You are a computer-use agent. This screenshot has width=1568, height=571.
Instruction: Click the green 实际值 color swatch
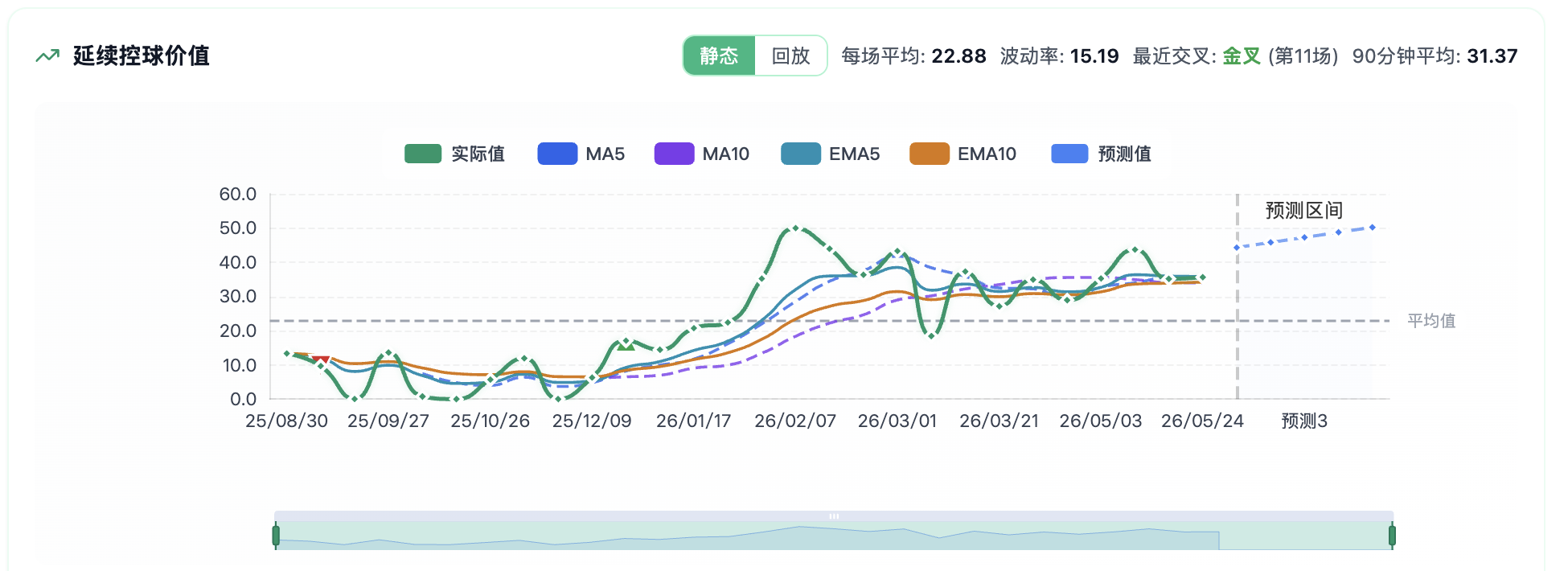click(423, 154)
